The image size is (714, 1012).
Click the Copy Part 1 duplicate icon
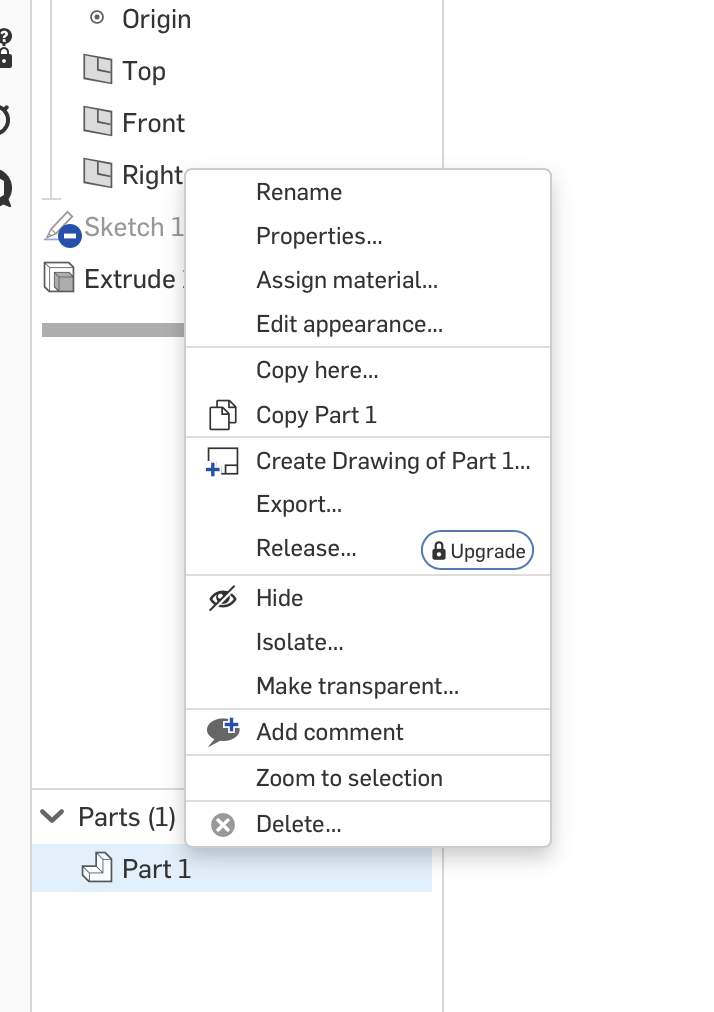222,414
